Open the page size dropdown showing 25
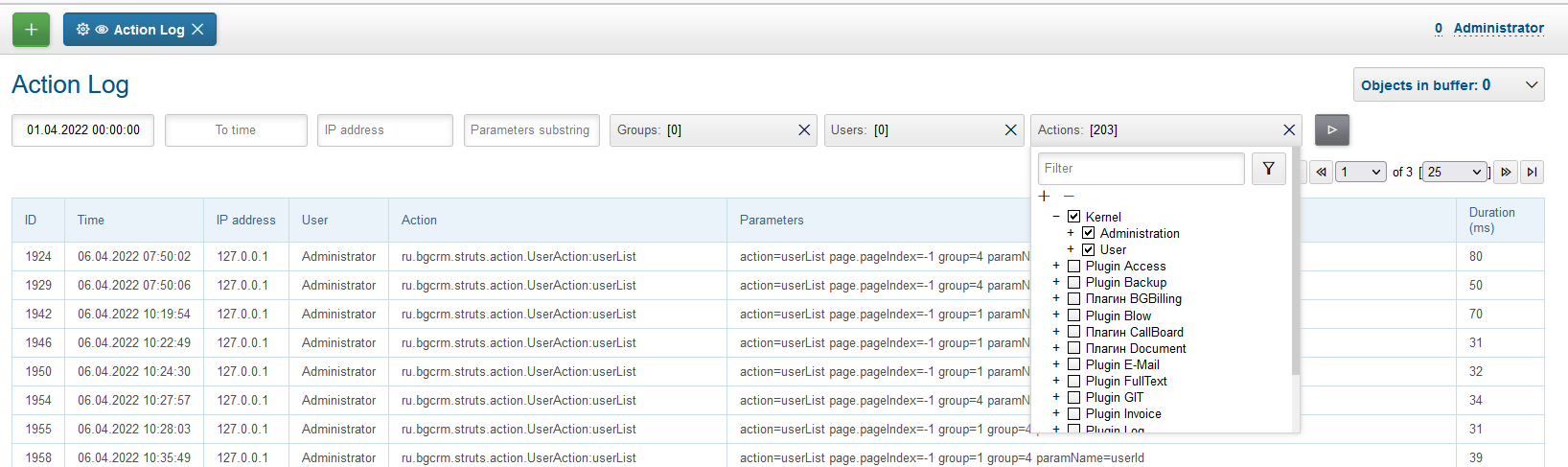 pyautogui.click(x=1454, y=173)
